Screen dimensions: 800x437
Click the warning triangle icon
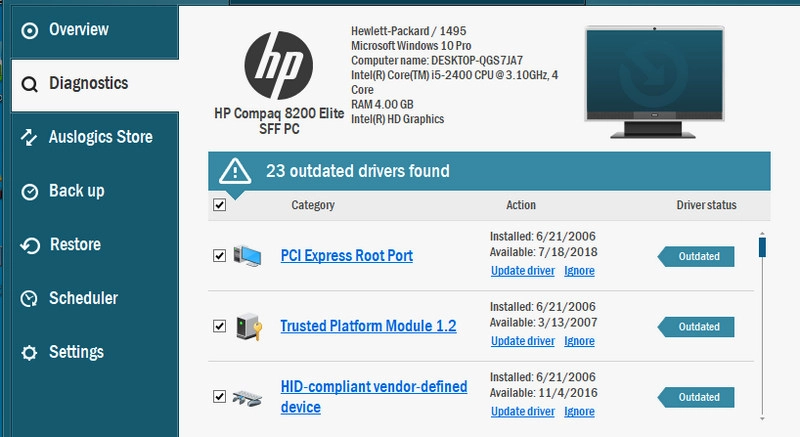pyautogui.click(x=235, y=171)
